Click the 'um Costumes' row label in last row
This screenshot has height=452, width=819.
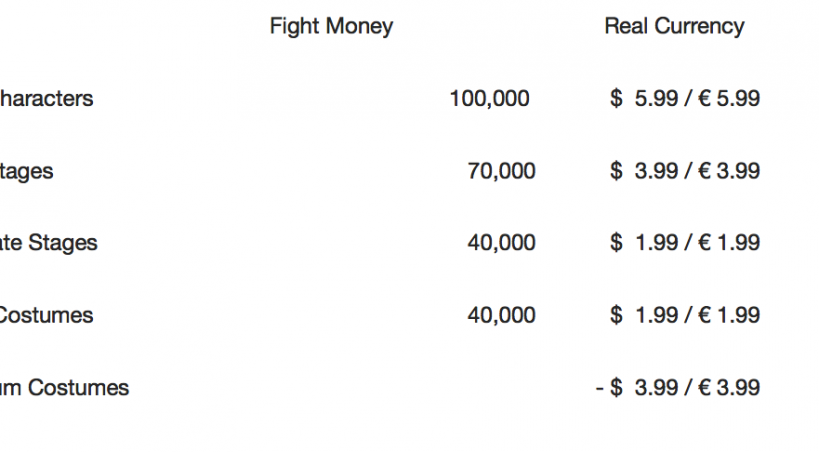64,387
